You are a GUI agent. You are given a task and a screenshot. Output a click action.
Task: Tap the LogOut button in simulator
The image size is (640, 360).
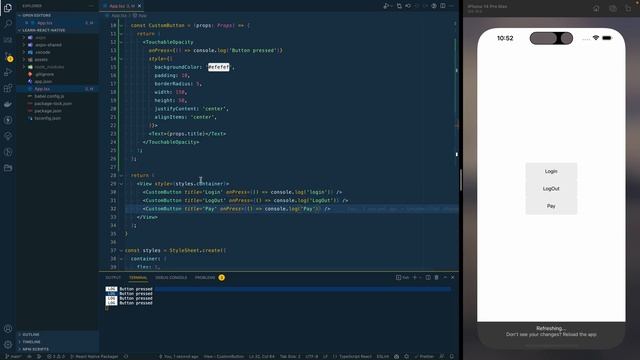[x=551, y=189]
